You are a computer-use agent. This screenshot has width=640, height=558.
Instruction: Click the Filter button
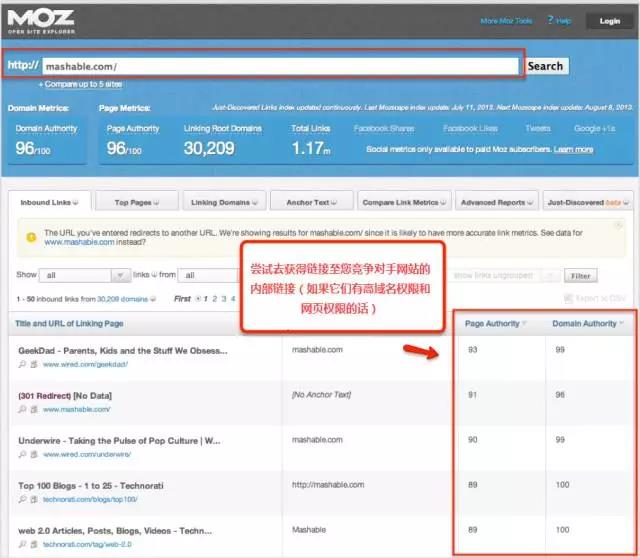579,276
